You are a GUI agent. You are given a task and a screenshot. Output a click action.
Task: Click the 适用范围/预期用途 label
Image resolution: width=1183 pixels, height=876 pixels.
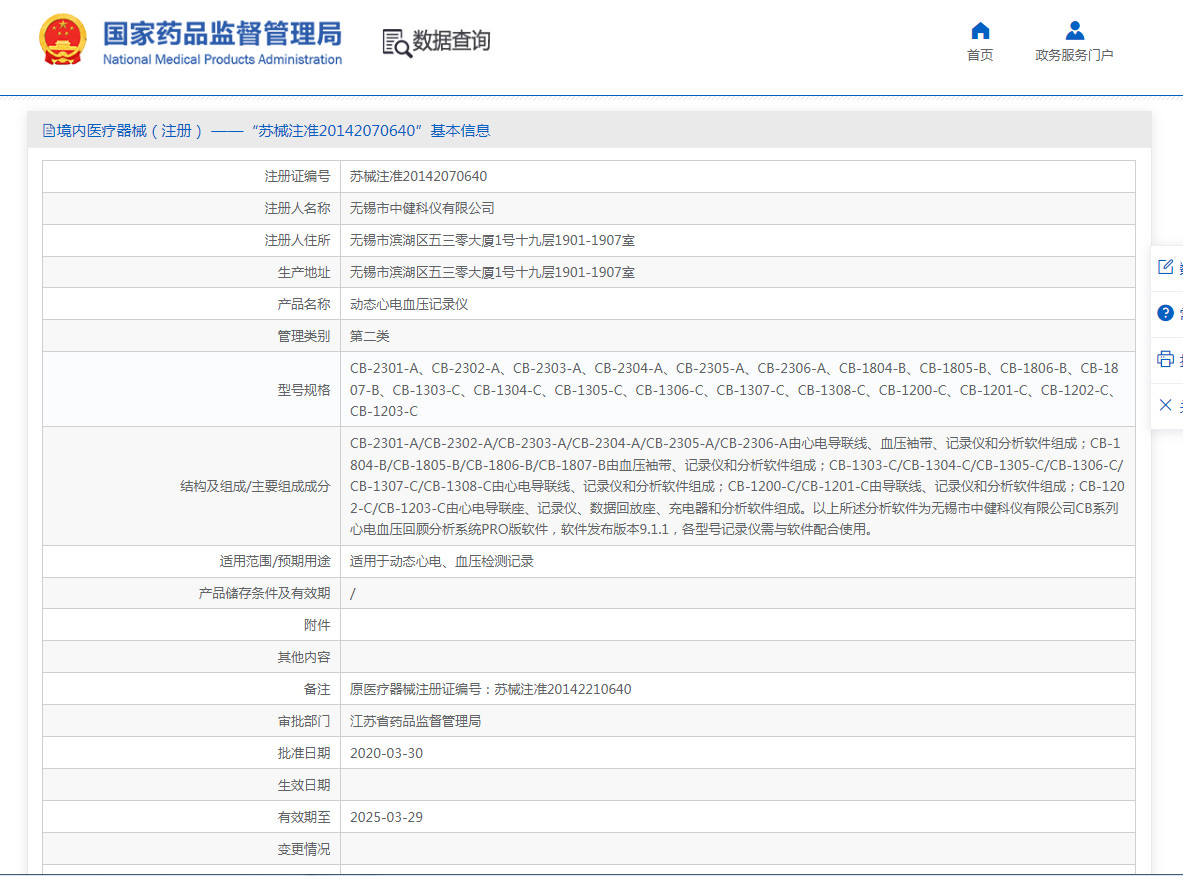pyautogui.click(x=275, y=561)
